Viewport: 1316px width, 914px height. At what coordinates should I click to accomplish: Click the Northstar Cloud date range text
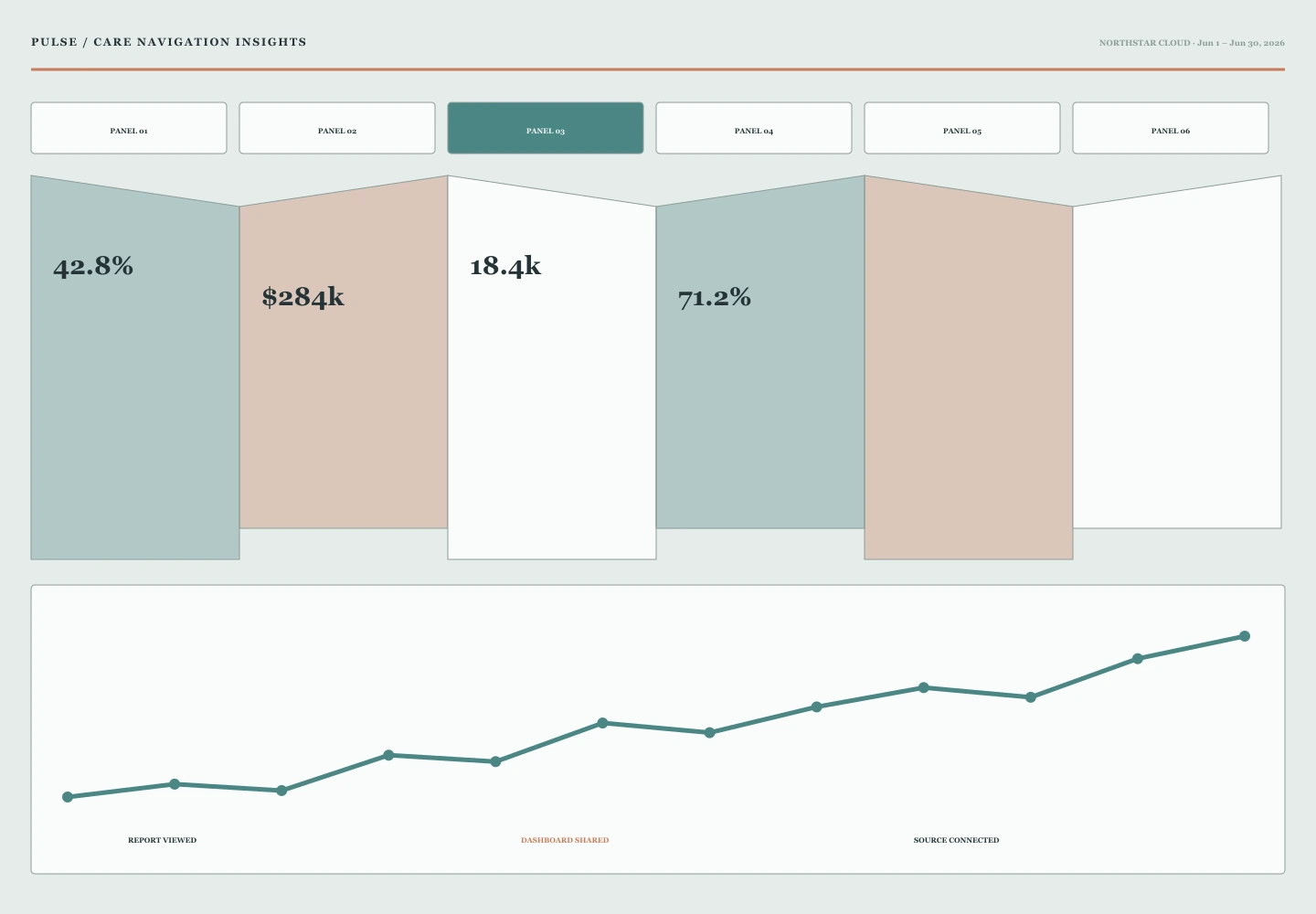(1192, 43)
